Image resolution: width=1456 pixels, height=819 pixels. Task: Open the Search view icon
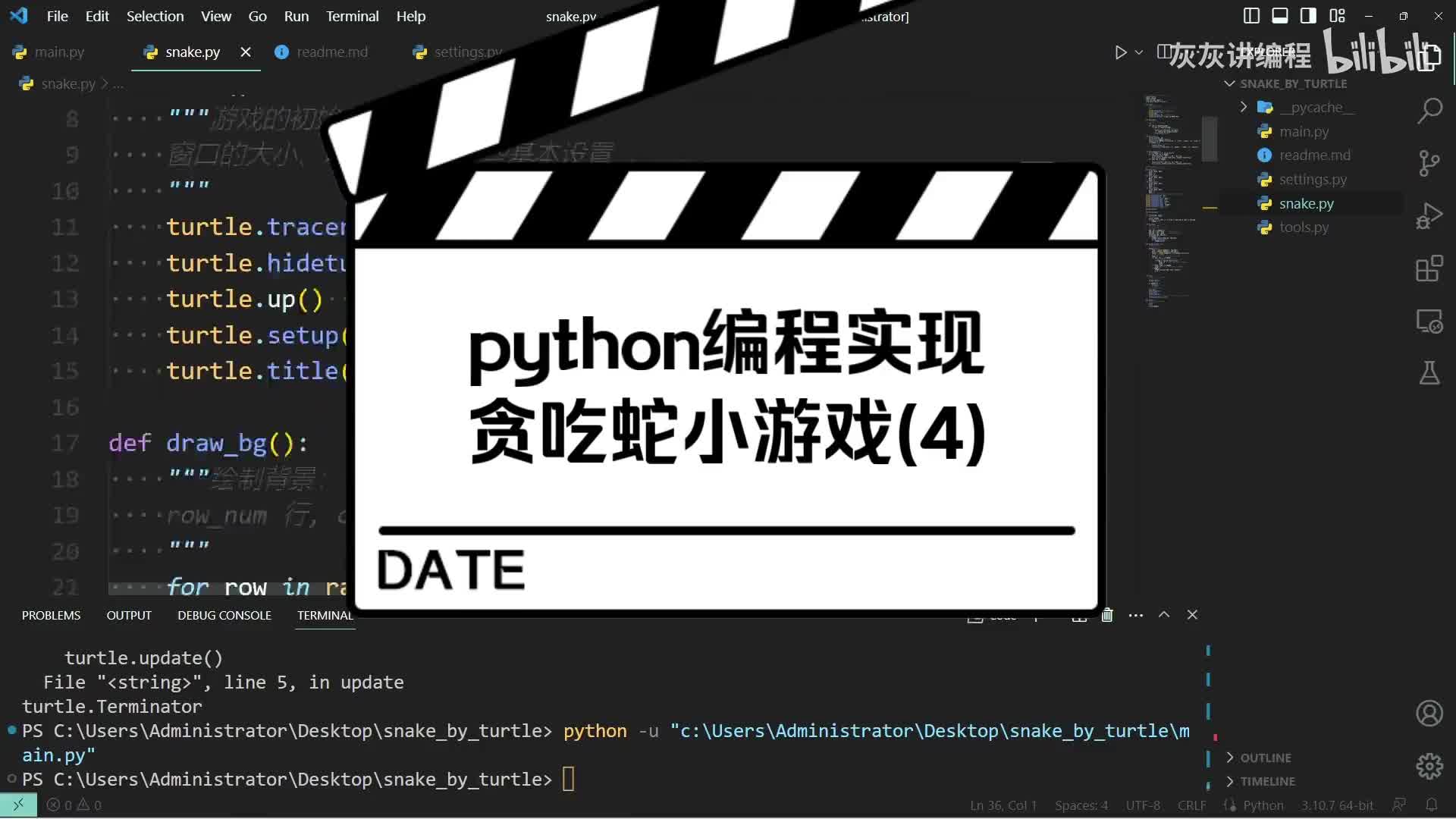[x=1429, y=111]
